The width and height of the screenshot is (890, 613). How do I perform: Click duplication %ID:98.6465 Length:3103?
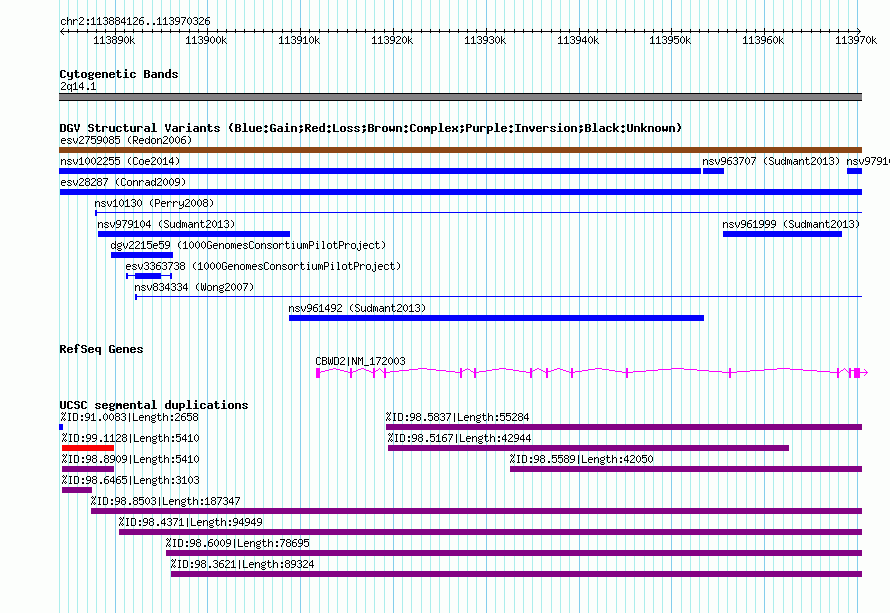[x=77, y=490]
